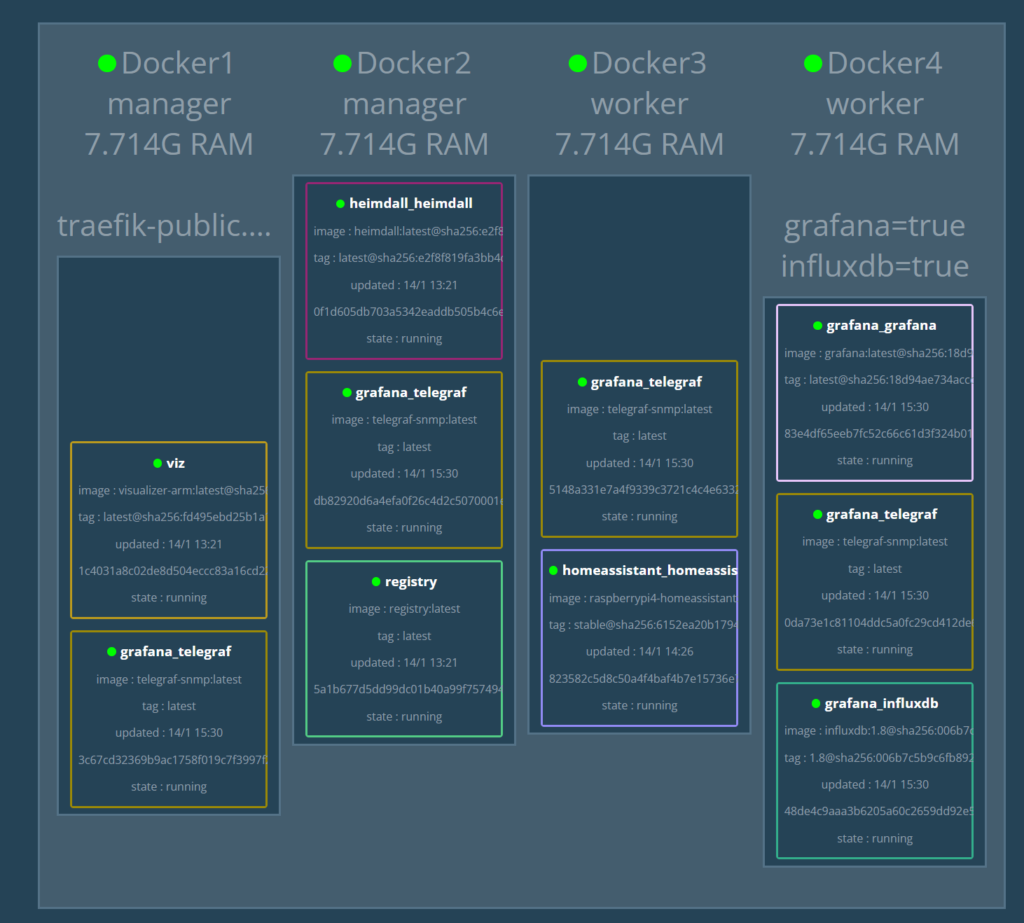1024x923 pixels.
Task: Open the grafana_influxdb service title
Action: pyautogui.click(x=881, y=704)
